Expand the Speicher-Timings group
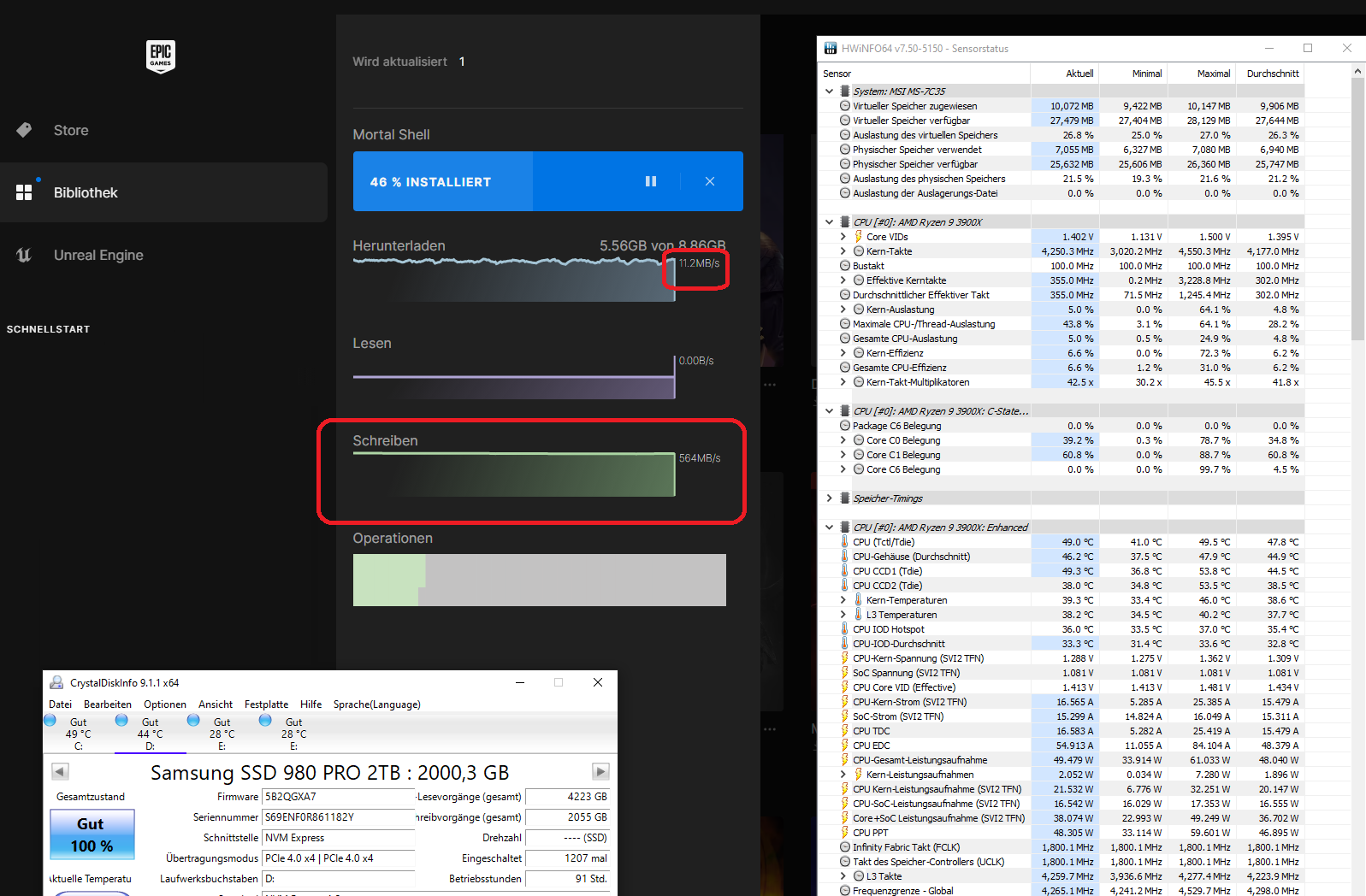1366x896 pixels. tap(829, 498)
